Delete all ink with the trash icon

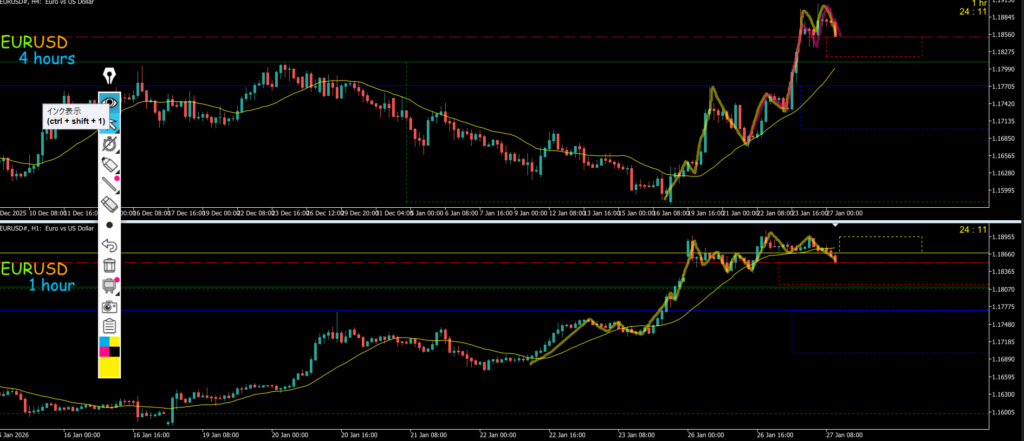tap(110, 265)
